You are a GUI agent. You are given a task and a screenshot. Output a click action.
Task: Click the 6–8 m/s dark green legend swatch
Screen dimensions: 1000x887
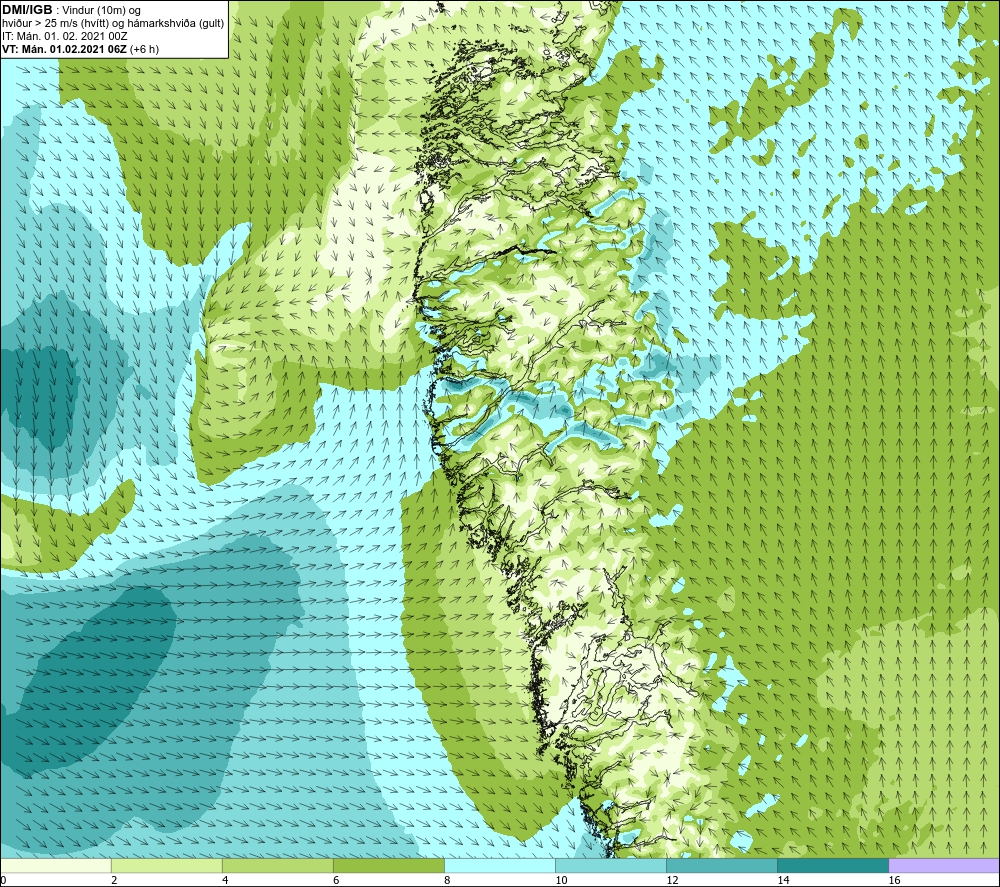389,866
